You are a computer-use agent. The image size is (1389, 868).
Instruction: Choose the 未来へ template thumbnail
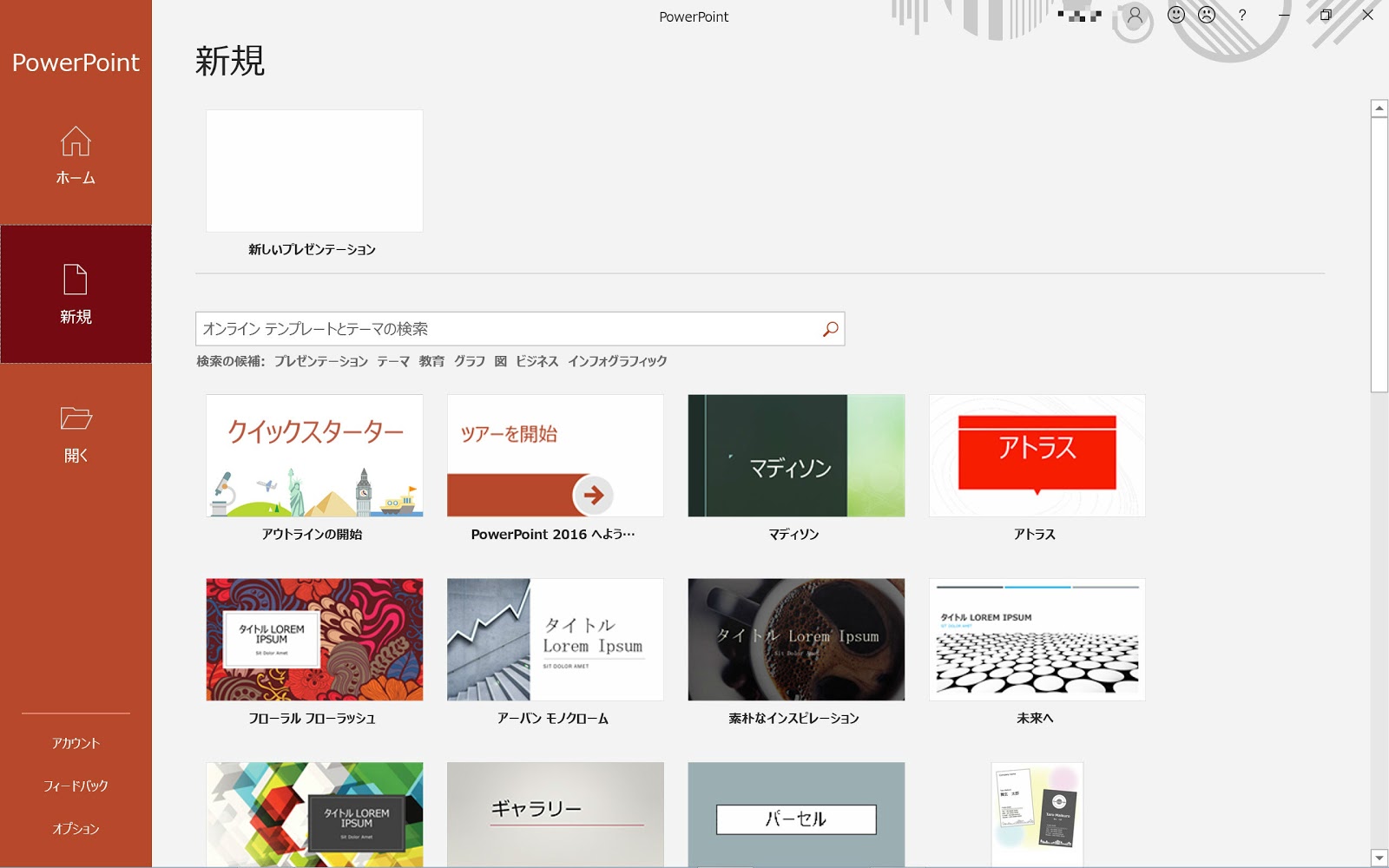tap(1037, 640)
